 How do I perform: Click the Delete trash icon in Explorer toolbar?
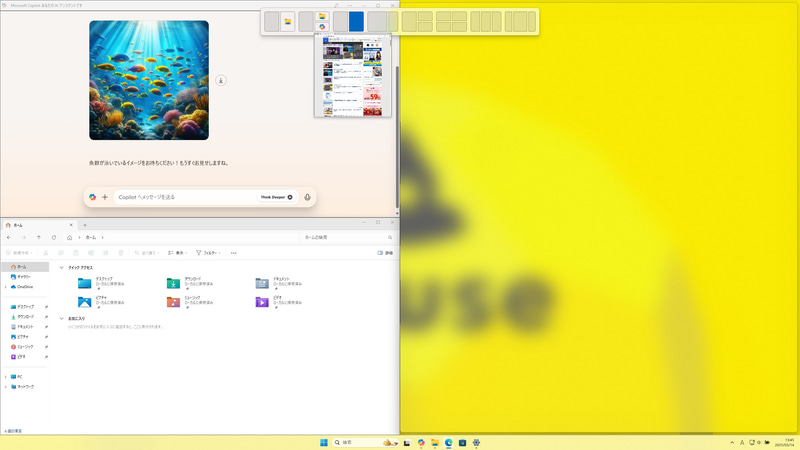pyautogui.click(x=121, y=253)
